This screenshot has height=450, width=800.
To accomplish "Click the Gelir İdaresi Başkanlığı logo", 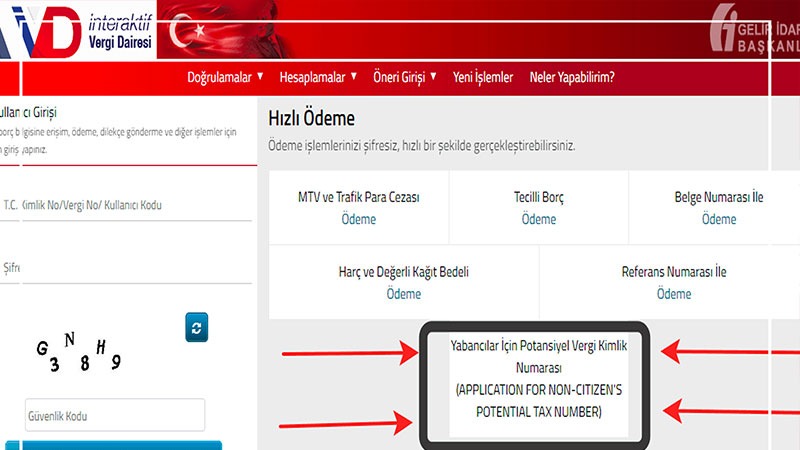I will point(752,32).
